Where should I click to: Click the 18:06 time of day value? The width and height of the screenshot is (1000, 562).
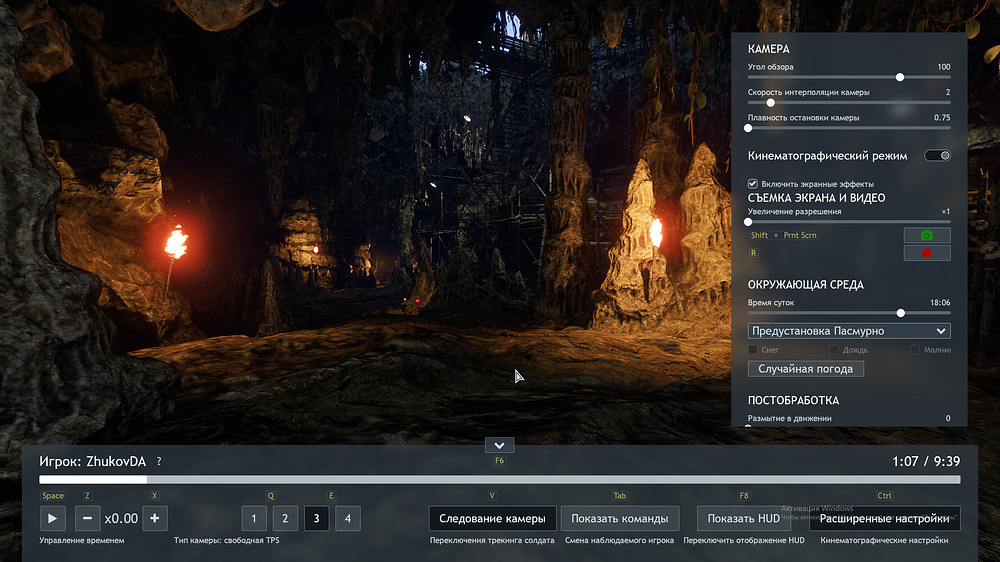click(940, 303)
